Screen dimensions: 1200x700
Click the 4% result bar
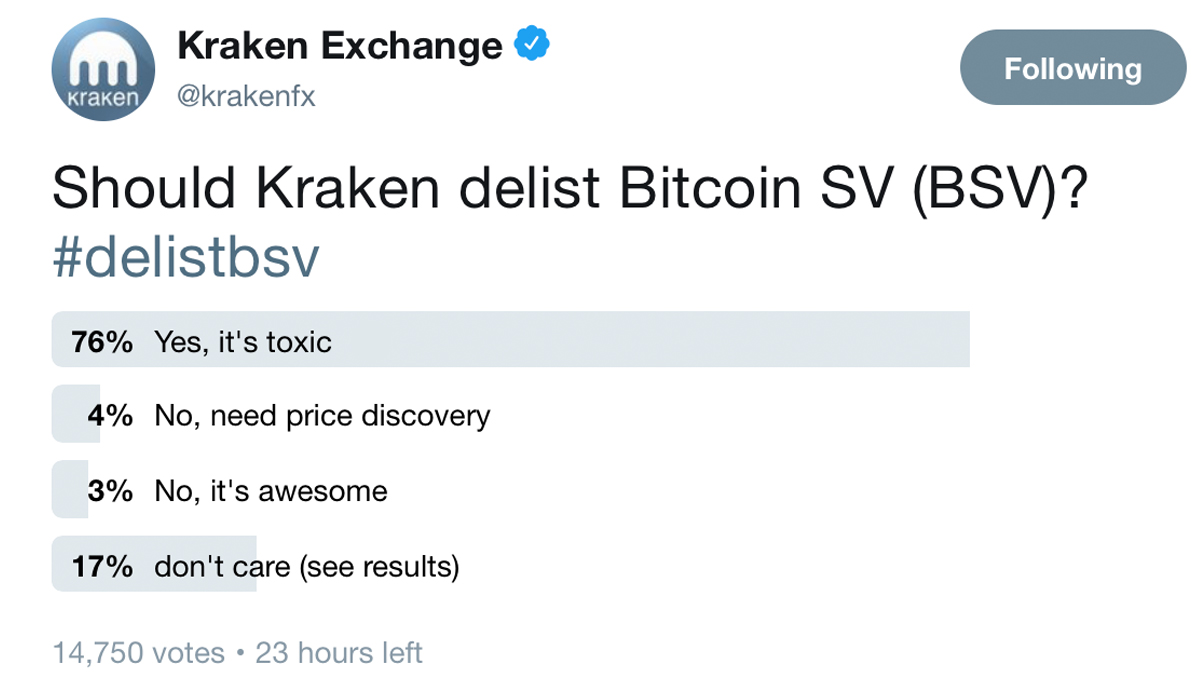point(74,415)
